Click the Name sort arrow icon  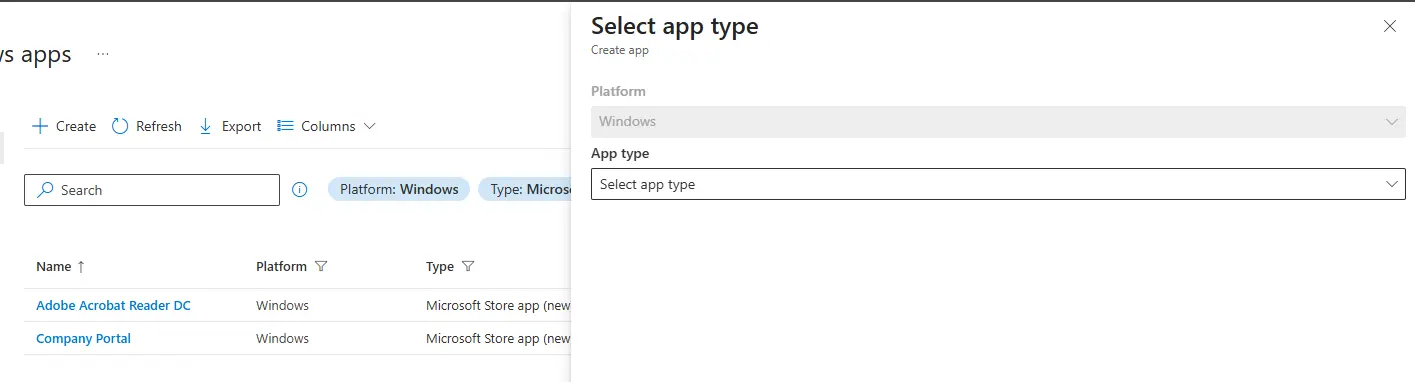(x=81, y=267)
